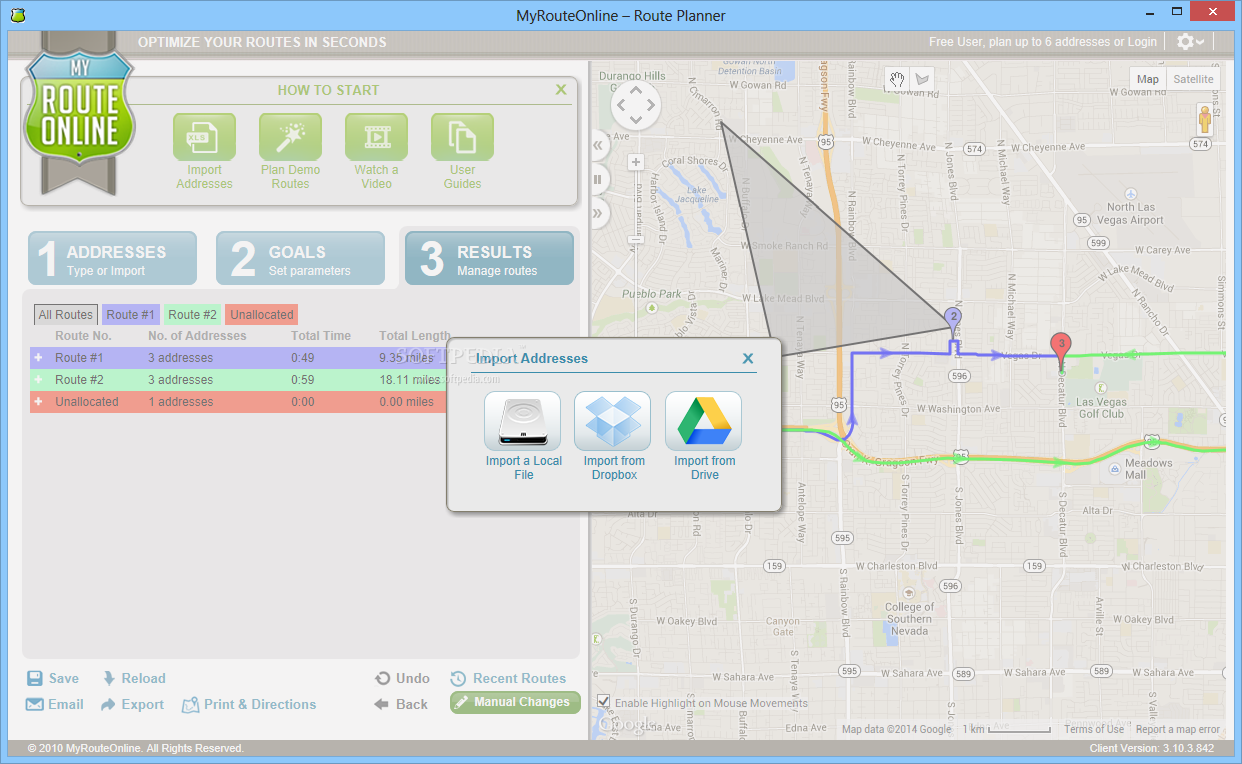Select the Unallocated filter tab
The height and width of the screenshot is (764, 1242).
262,315
